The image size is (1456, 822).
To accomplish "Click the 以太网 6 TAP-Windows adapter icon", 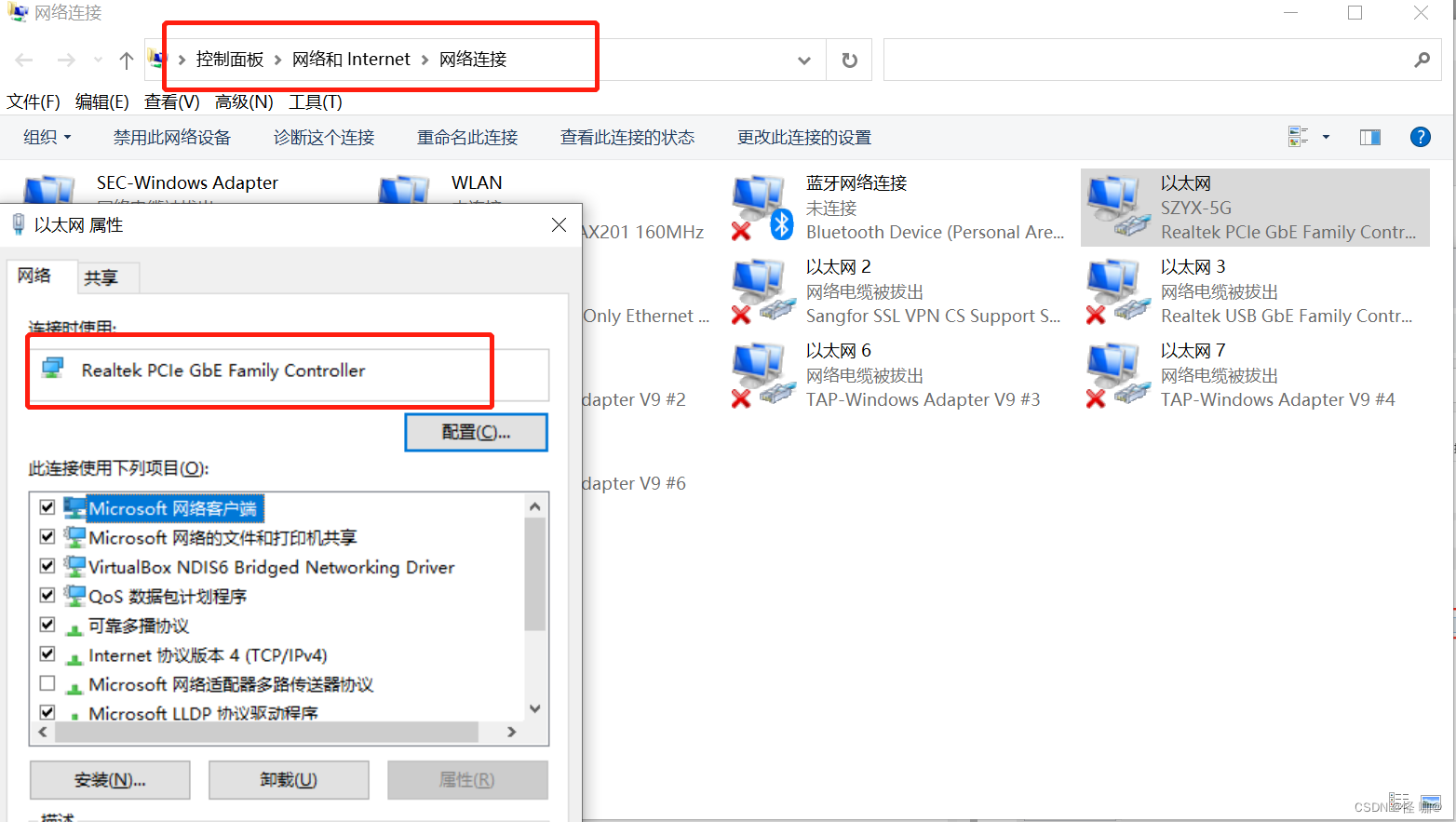I will (x=760, y=374).
